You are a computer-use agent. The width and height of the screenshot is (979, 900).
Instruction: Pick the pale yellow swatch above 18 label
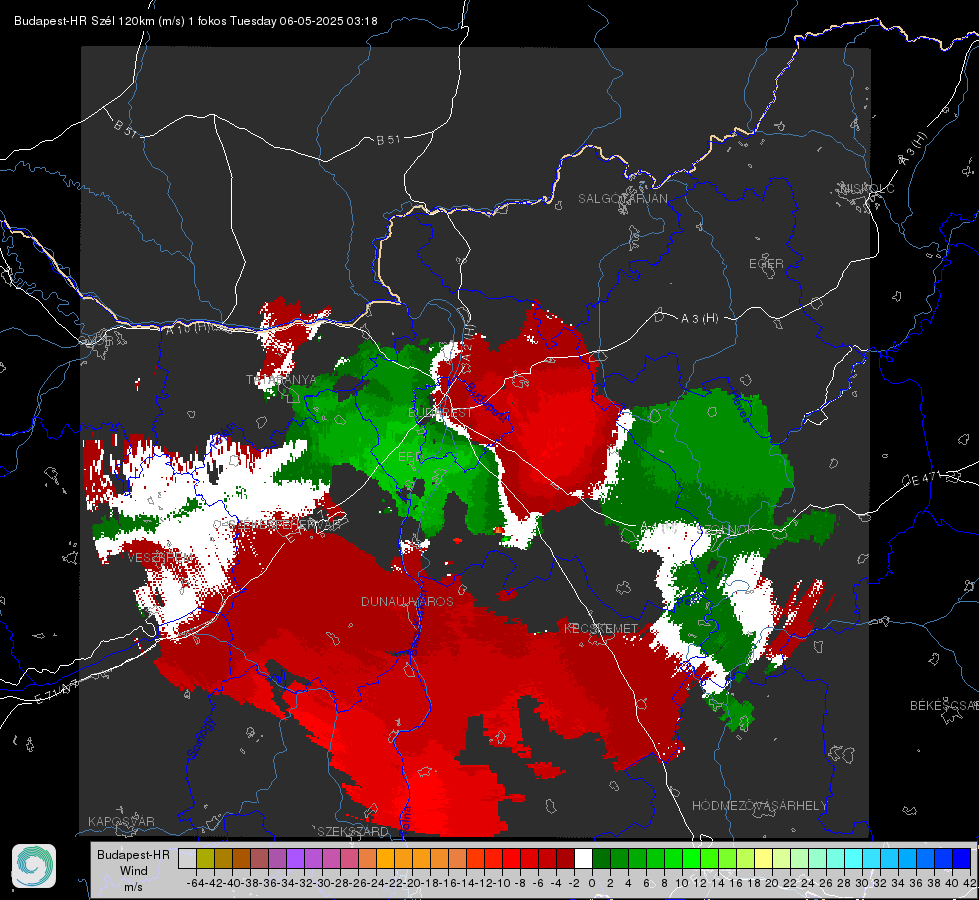tap(764, 859)
